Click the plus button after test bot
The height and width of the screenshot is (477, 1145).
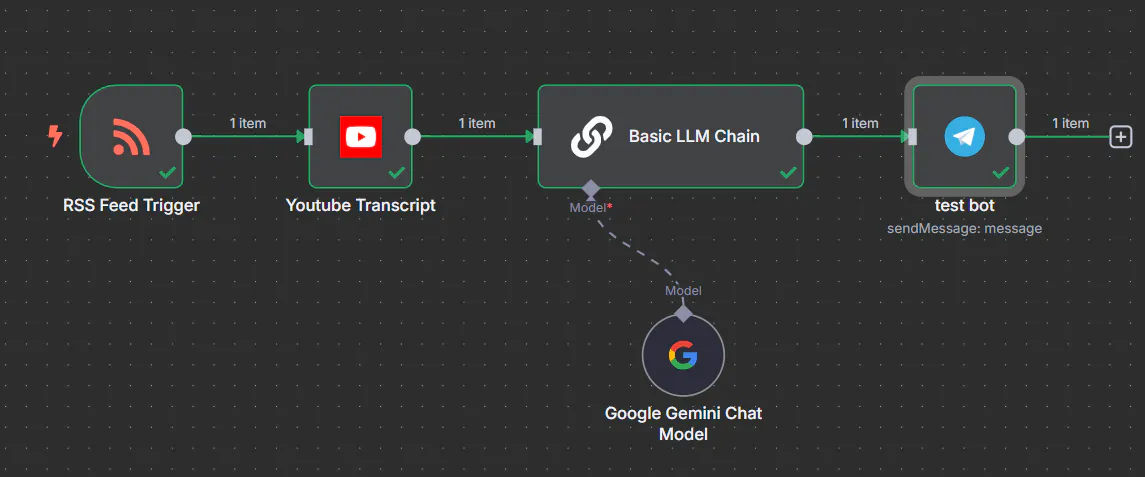coord(1120,137)
